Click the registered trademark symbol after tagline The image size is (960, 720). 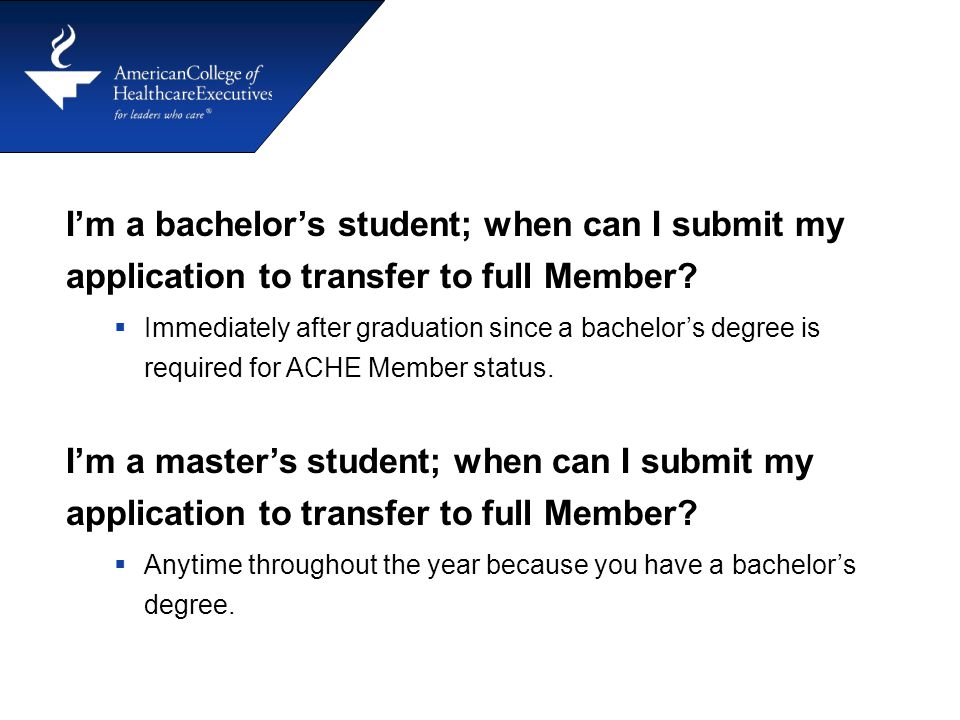[x=209, y=111]
